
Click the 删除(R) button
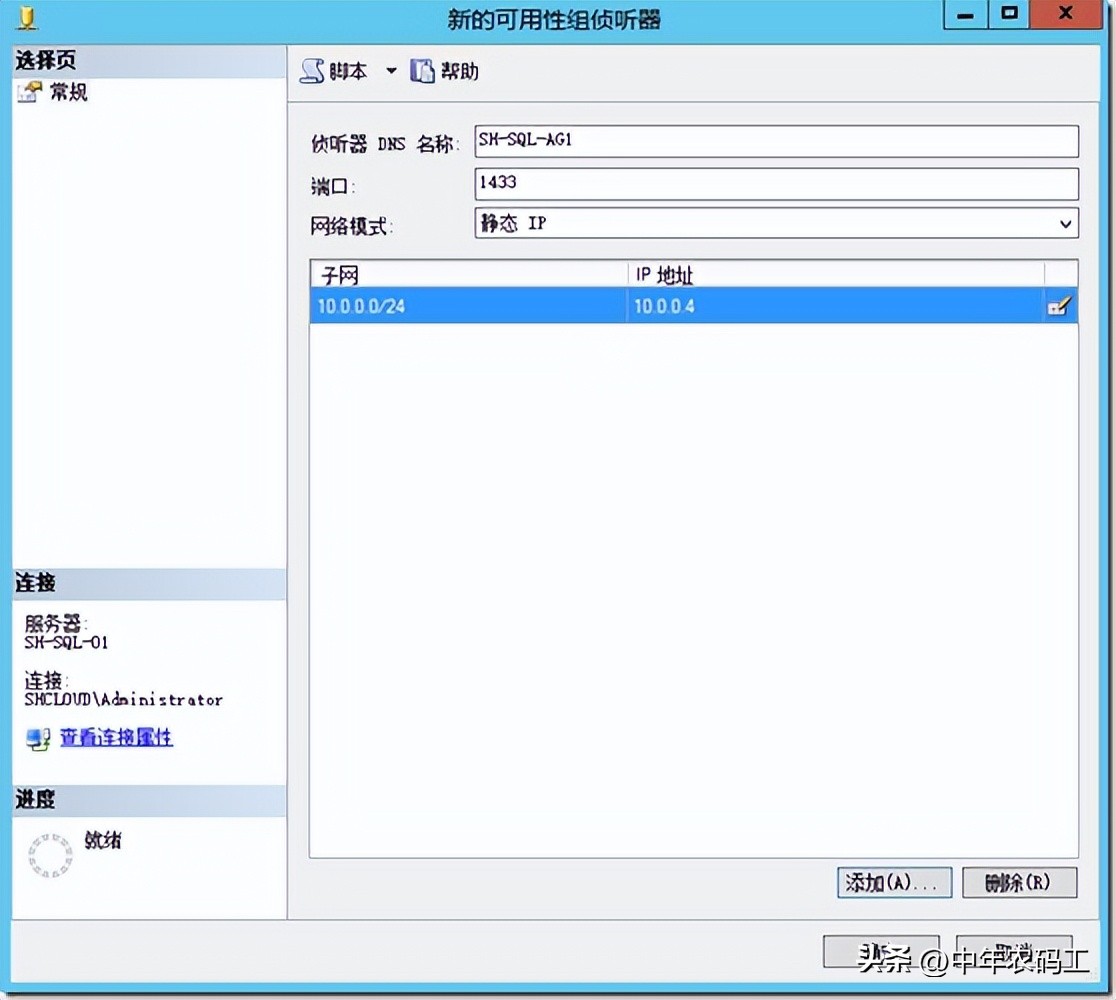click(x=1019, y=883)
